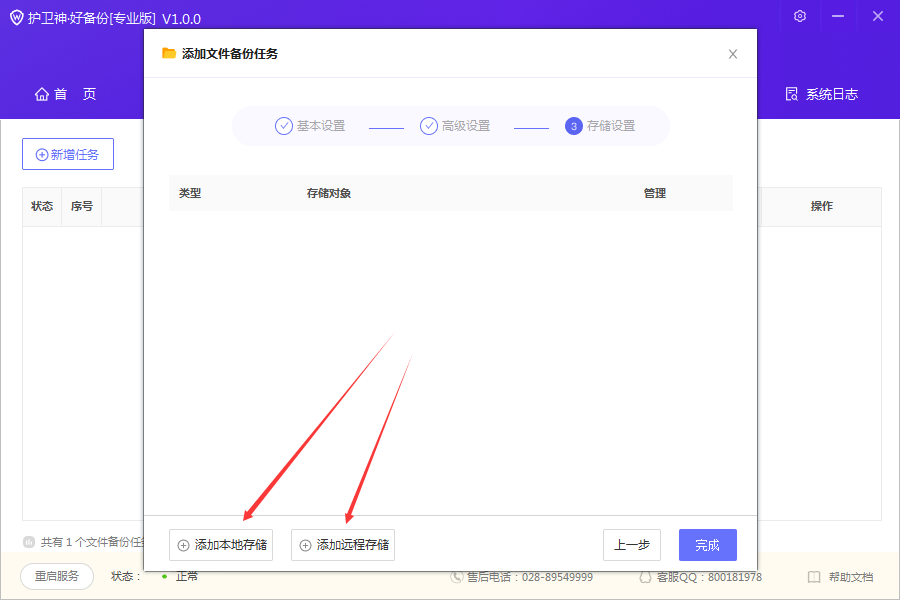Click 添加本地存储 button
This screenshot has width=900, height=600.
click(221, 545)
